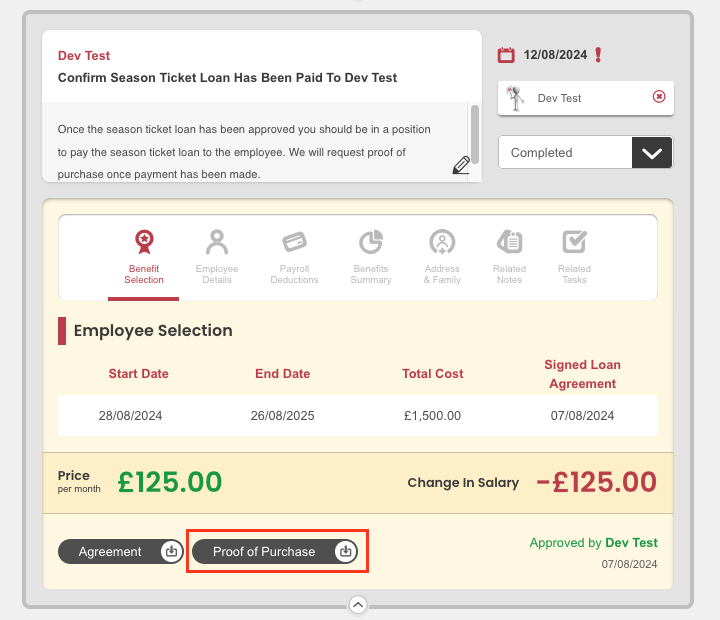Click the red exclamation priority marker
720x620 pixels.
point(598,55)
